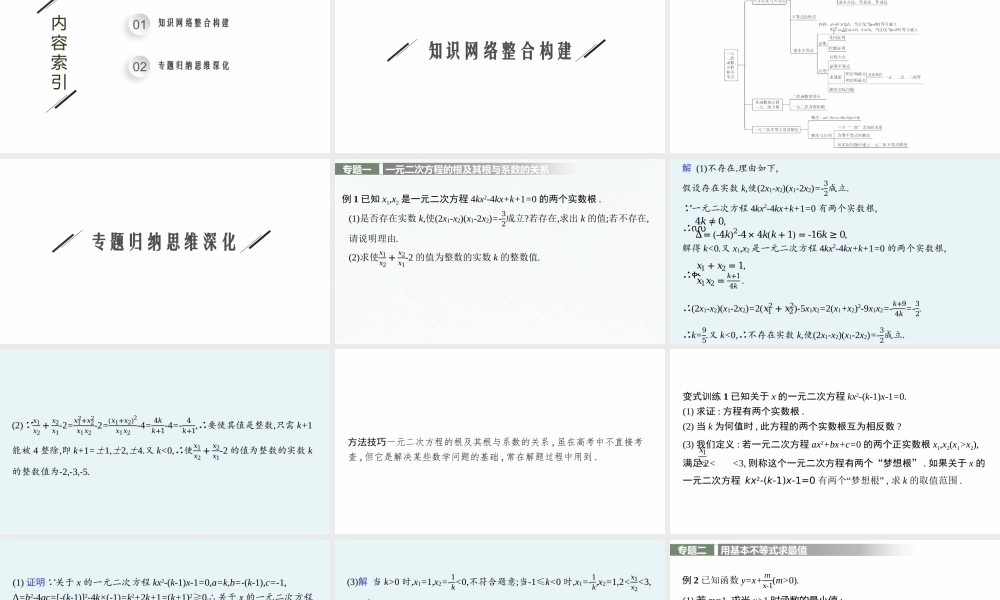
Task: Click the 方法技巧 bold label
Action: tap(367, 442)
